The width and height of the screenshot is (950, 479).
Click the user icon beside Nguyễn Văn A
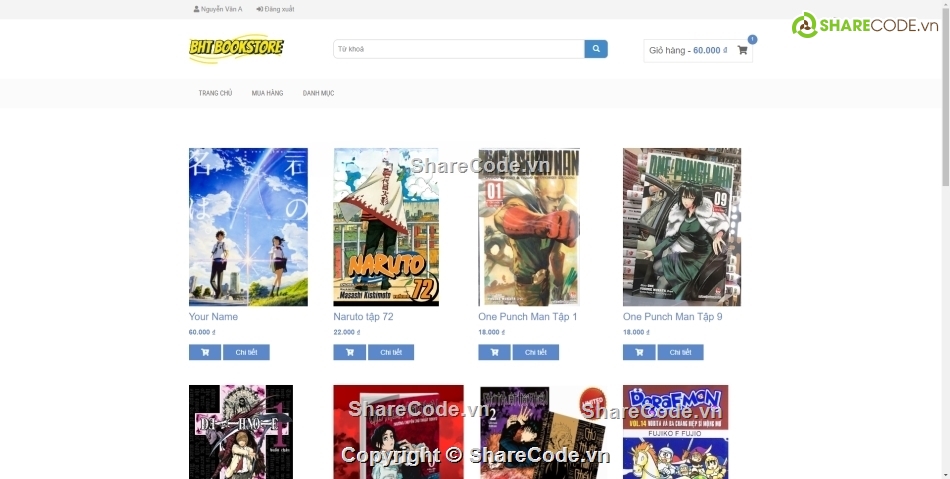tap(196, 9)
